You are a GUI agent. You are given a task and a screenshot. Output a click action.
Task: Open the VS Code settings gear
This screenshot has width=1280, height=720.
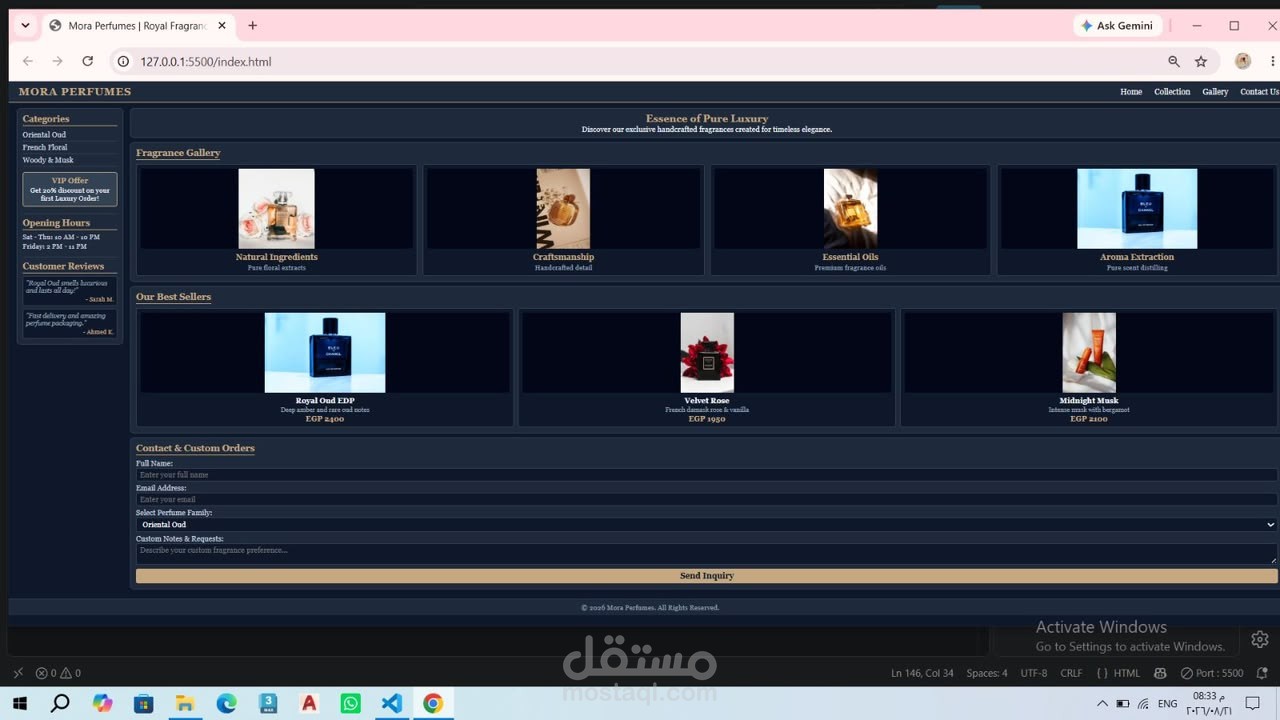[1260, 639]
